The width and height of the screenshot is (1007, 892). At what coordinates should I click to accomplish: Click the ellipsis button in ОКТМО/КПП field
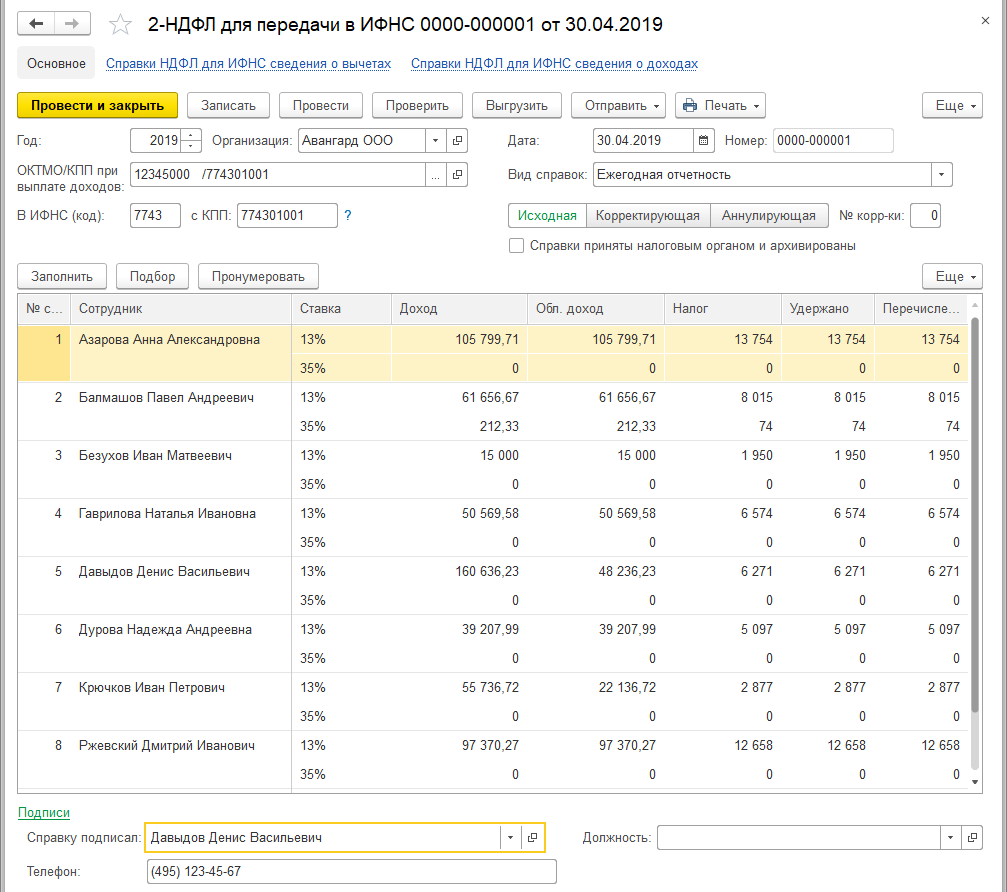click(435, 175)
